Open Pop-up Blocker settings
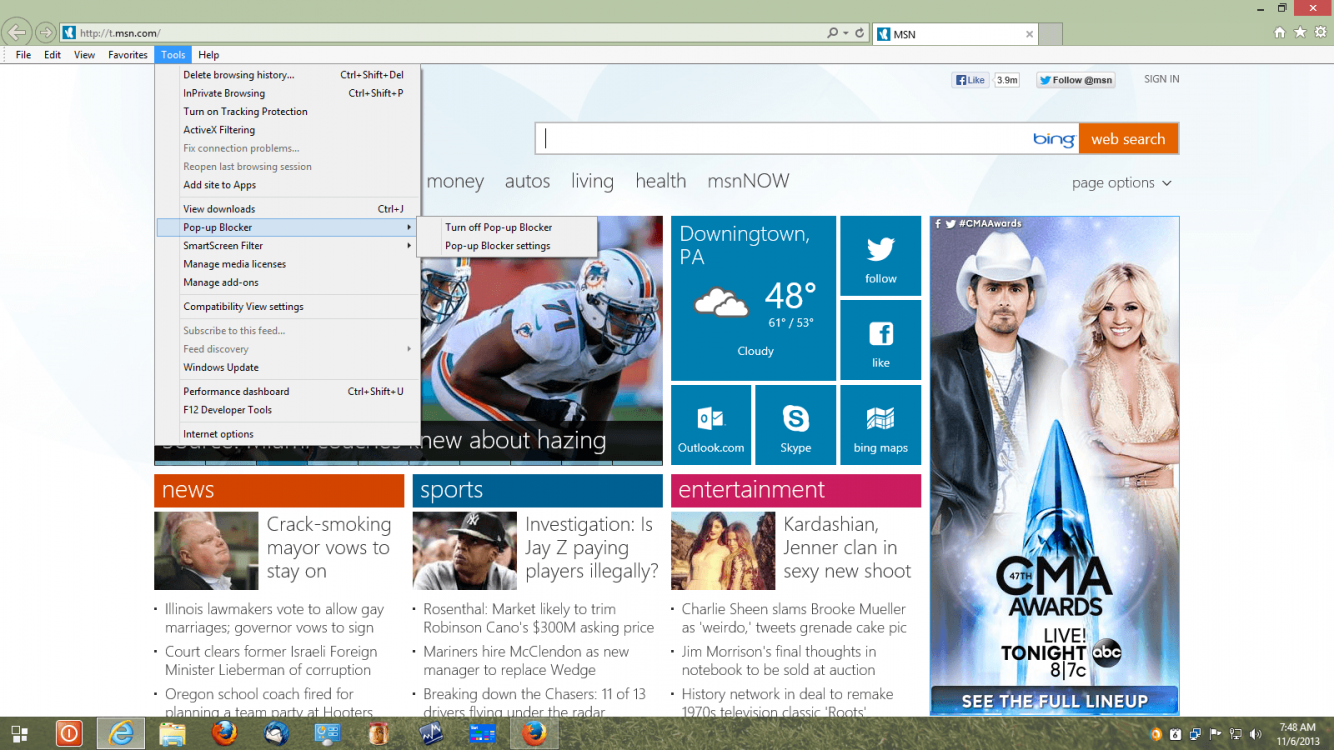 coord(506,246)
